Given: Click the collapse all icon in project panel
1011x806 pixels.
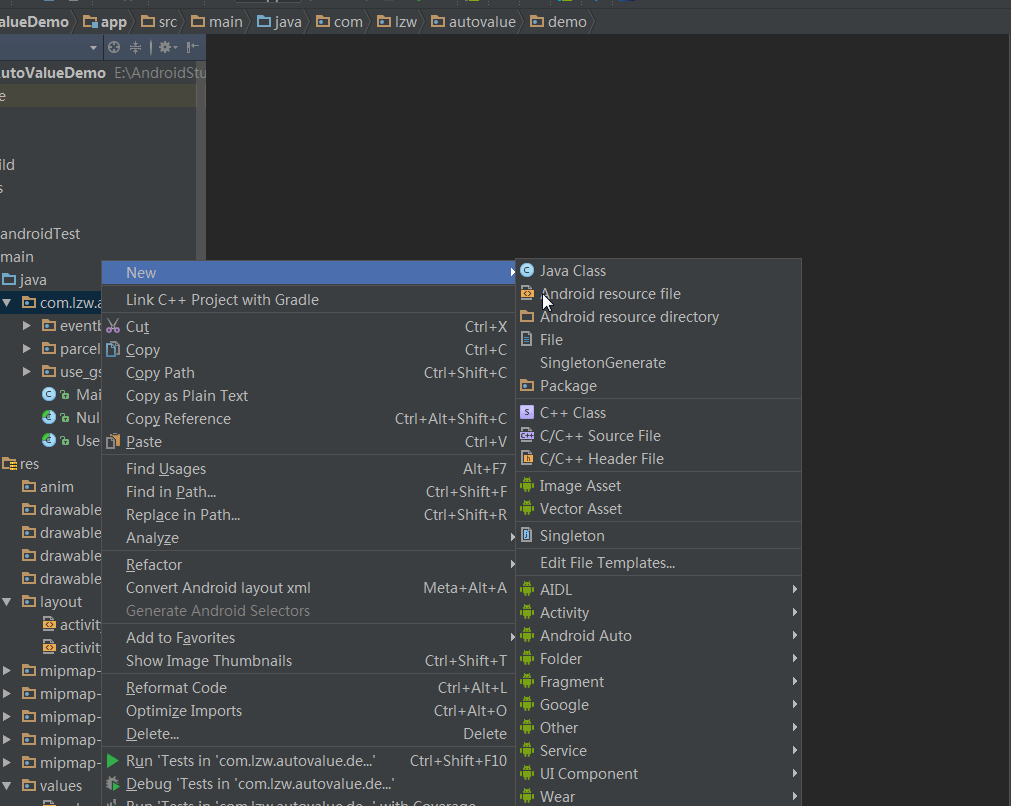Looking at the screenshot, I should point(135,47).
